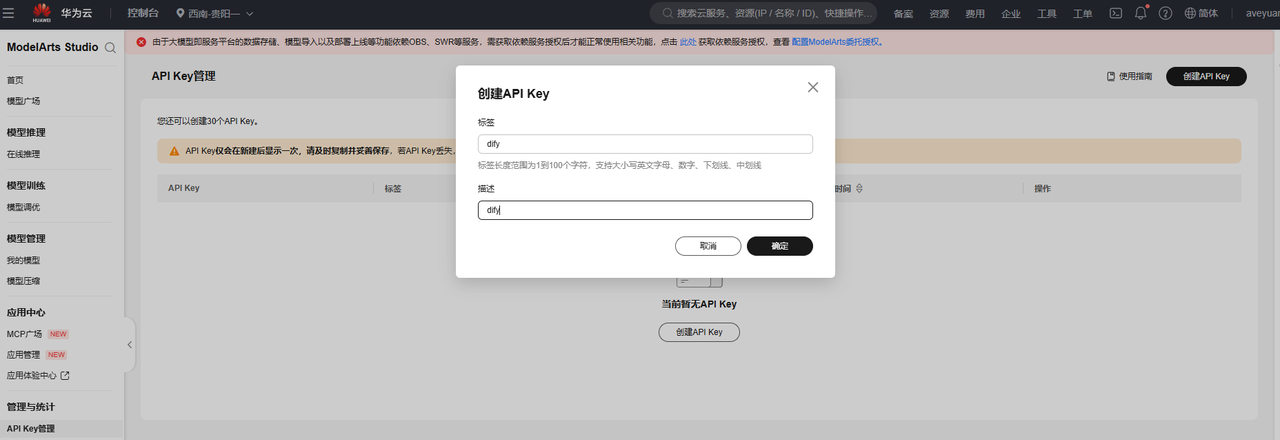
Task: Open 模型调优 in sidebar
Action: coord(23,207)
